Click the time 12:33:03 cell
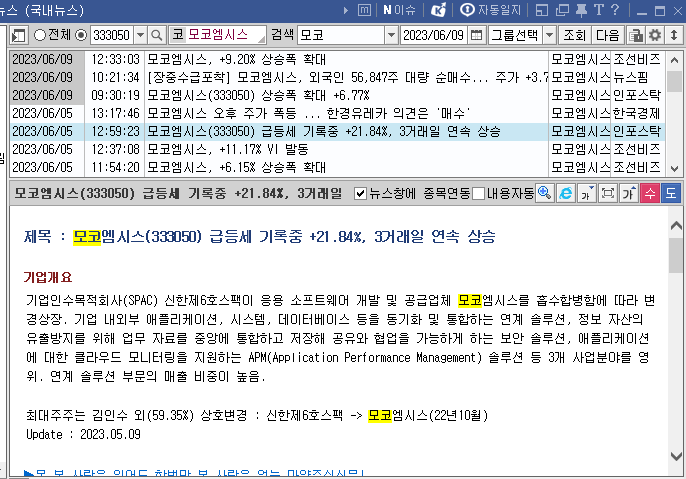Viewport: 686px width, 479px height. pos(115,59)
